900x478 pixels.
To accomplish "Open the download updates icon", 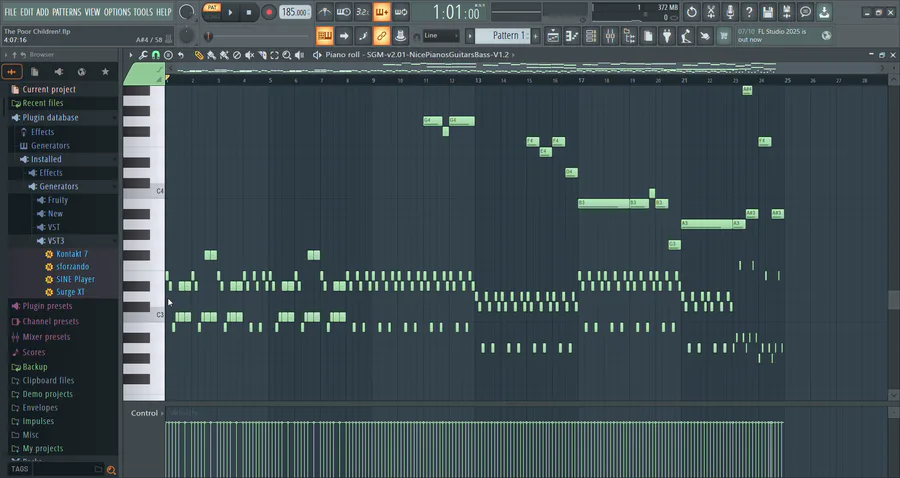I will click(x=824, y=11).
